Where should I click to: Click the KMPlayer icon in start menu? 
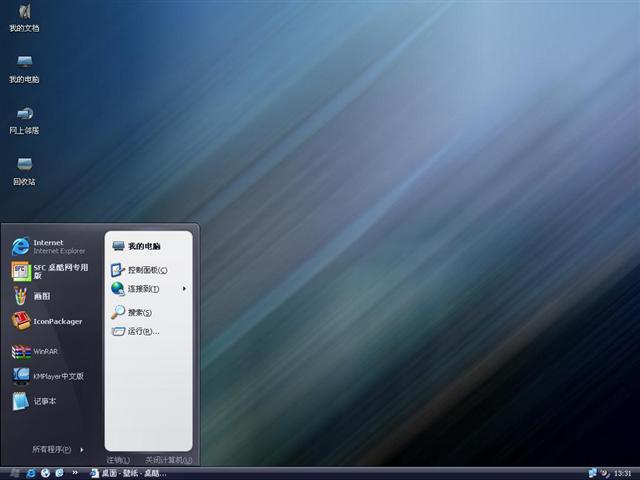pos(21,376)
